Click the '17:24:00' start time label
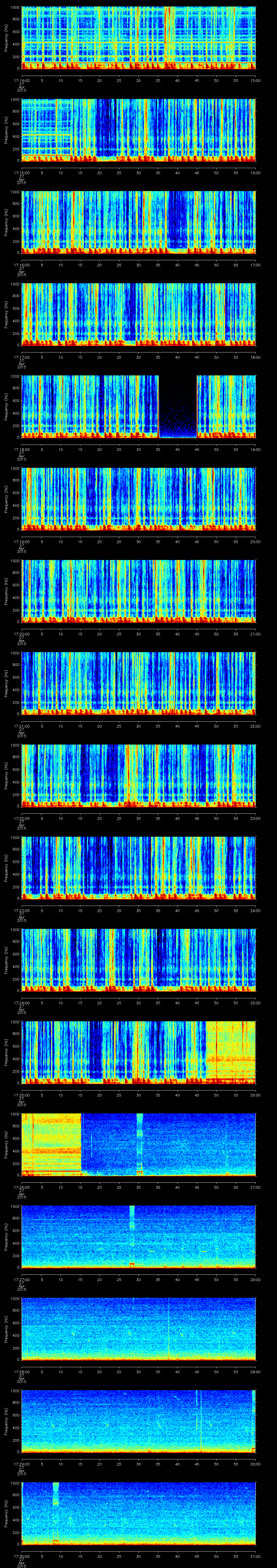277x1568 pixels. (21, 1003)
